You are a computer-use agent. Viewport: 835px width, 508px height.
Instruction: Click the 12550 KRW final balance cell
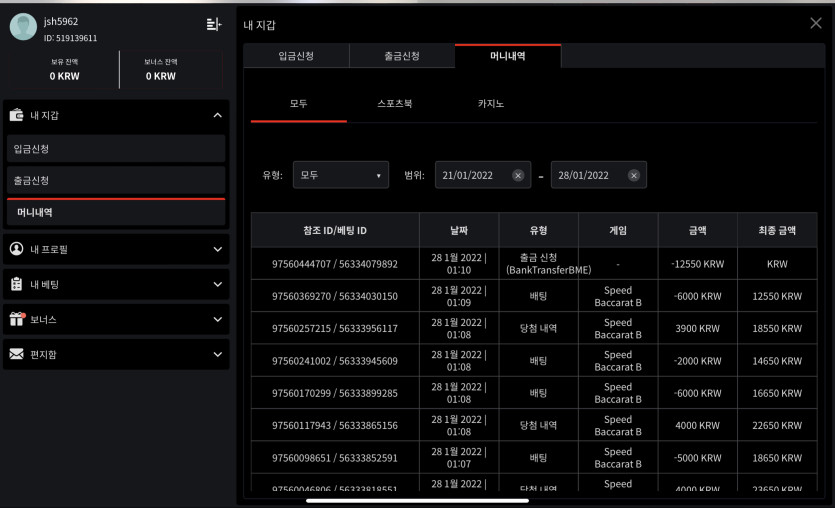coord(777,296)
